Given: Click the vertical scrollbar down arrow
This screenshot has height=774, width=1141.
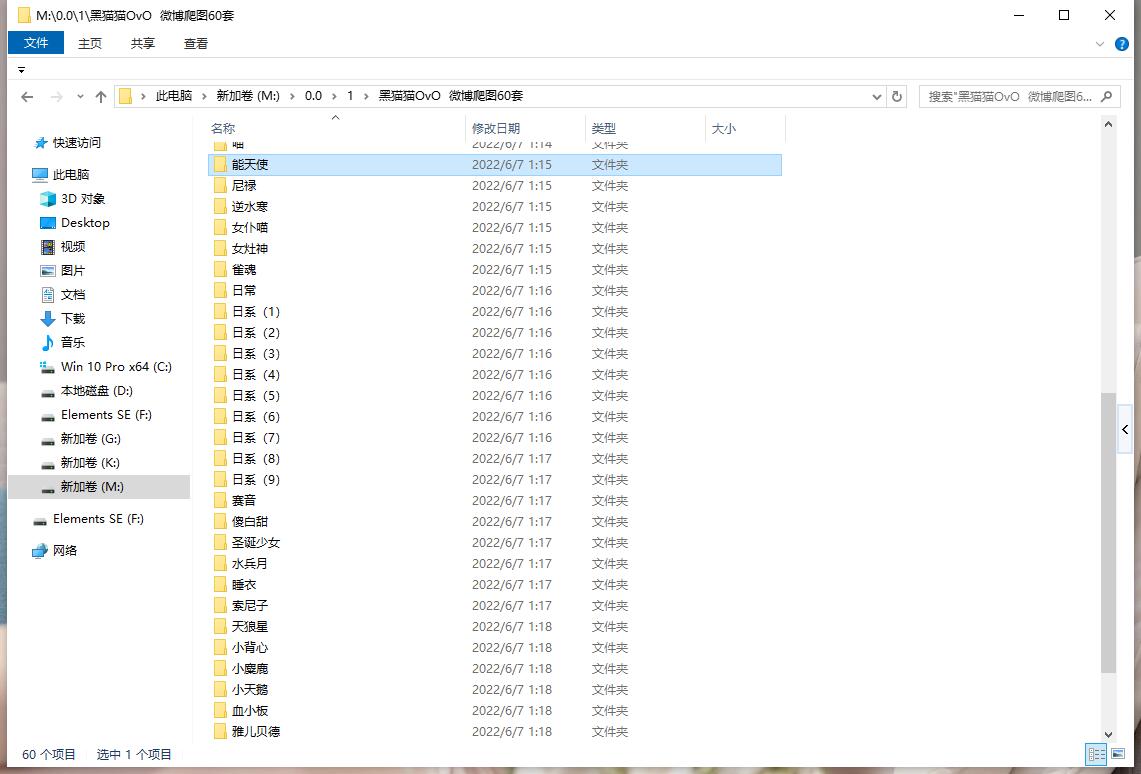Looking at the screenshot, I should pyautogui.click(x=1108, y=735).
